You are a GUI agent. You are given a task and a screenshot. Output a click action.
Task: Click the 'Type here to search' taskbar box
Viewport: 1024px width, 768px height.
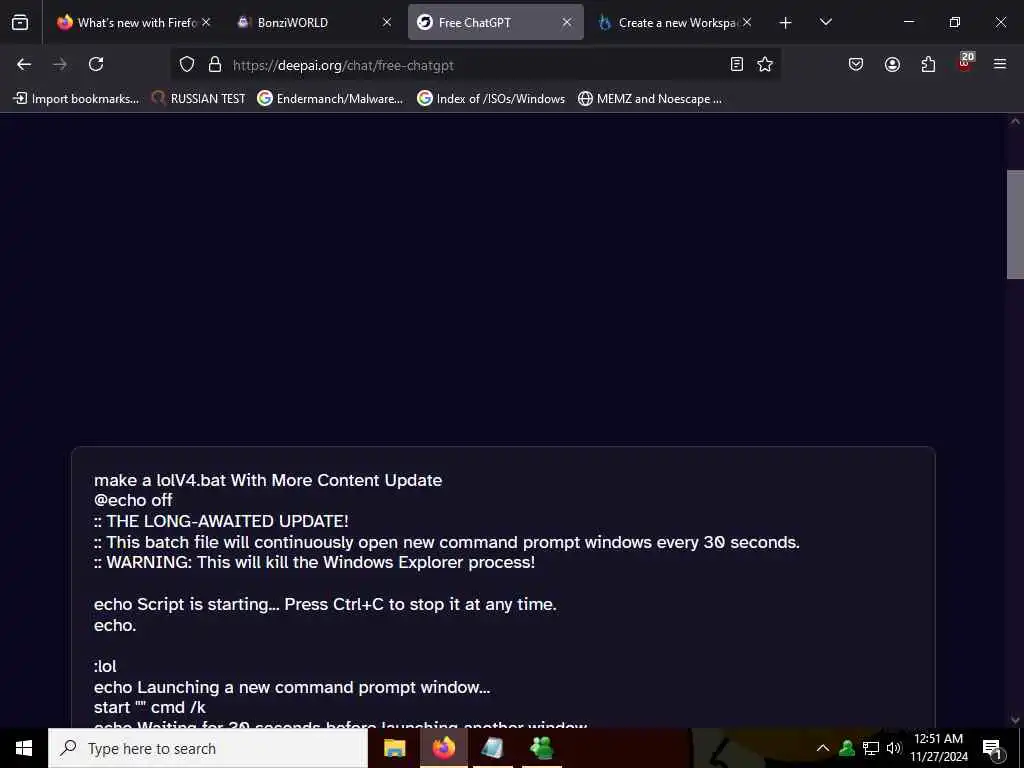point(208,748)
